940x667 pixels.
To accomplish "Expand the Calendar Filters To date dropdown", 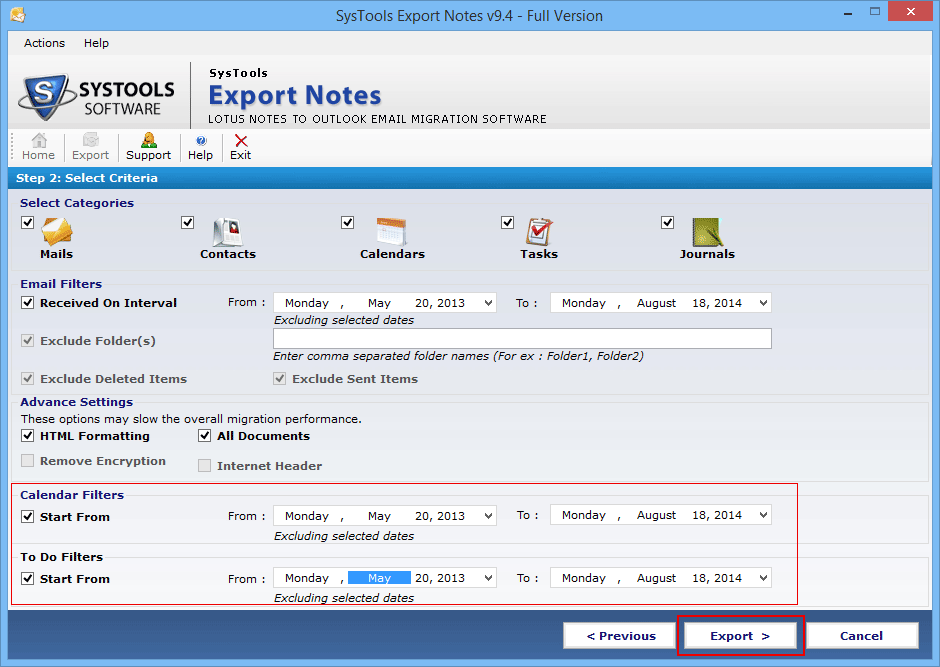I will [x=762, y=516].
